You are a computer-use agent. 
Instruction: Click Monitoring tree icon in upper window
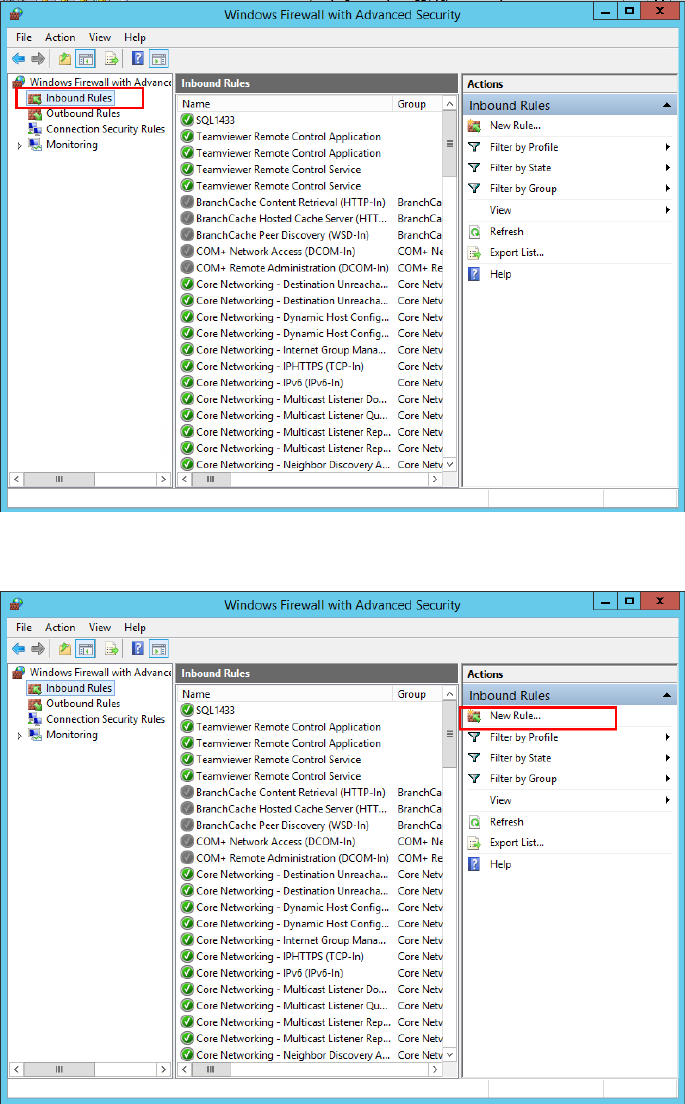click(34, 144)
